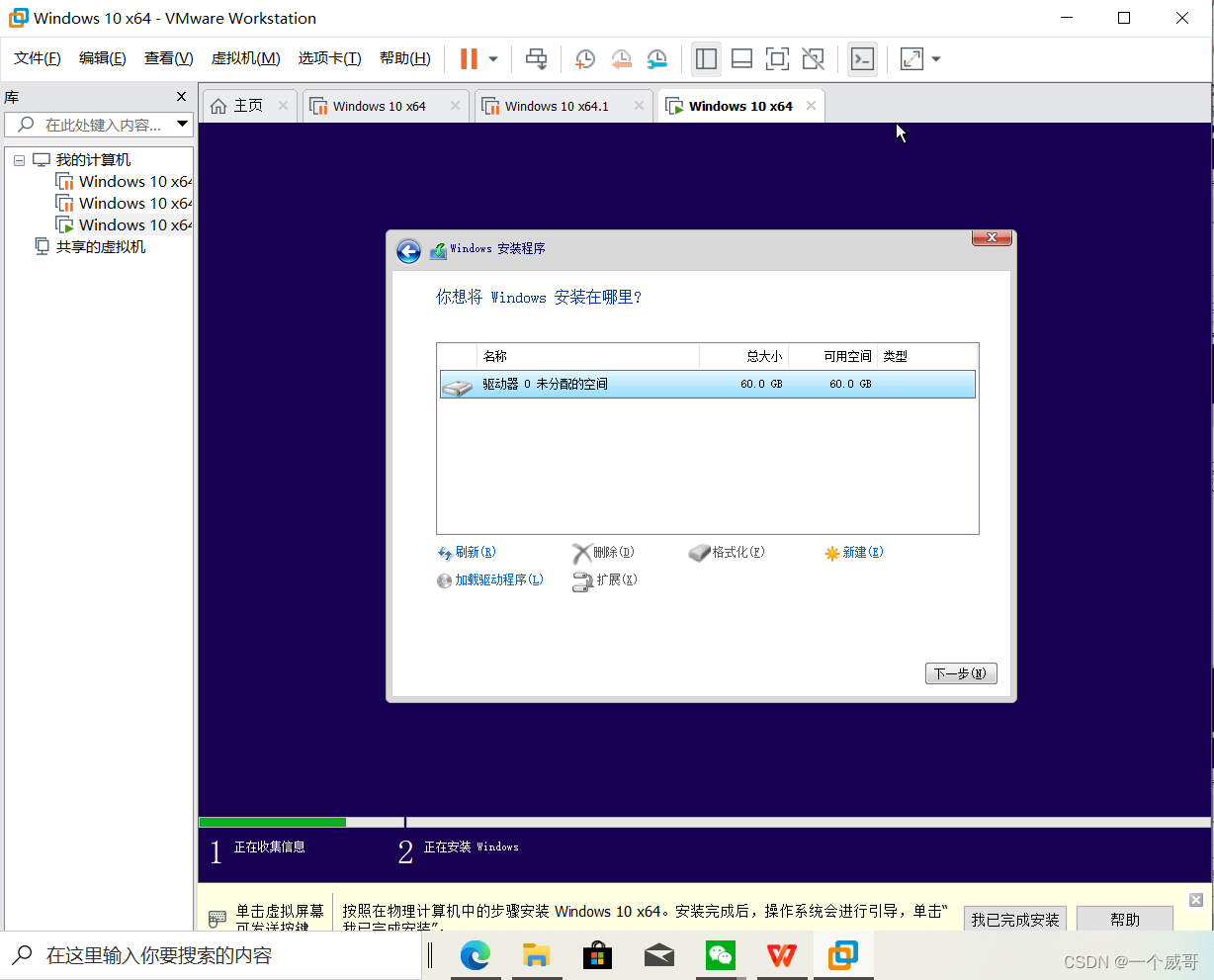Screen dimensions: 1214x980
Task: Click the stretch guest display icon
Action: [x=911, y=58]
